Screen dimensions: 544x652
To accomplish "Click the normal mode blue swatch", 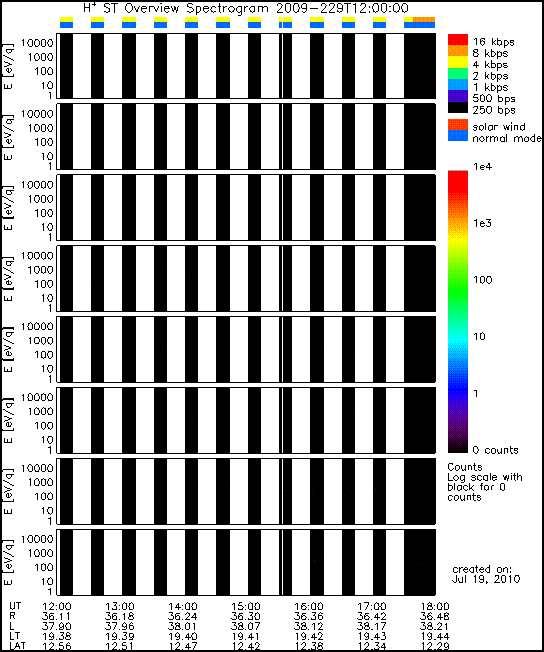I will point(458,136).
